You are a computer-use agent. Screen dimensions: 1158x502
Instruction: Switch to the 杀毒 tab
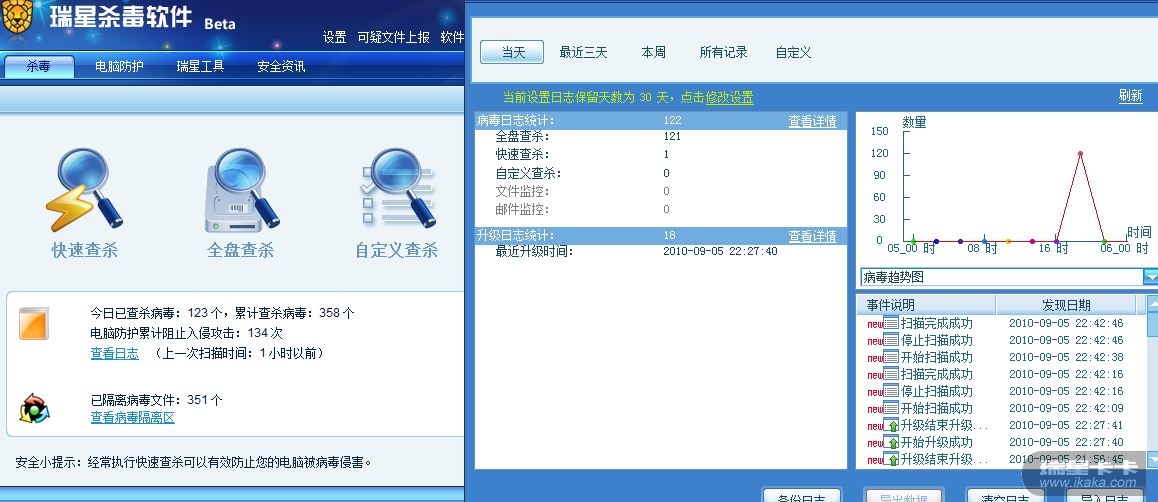click(x=38, y=66)
